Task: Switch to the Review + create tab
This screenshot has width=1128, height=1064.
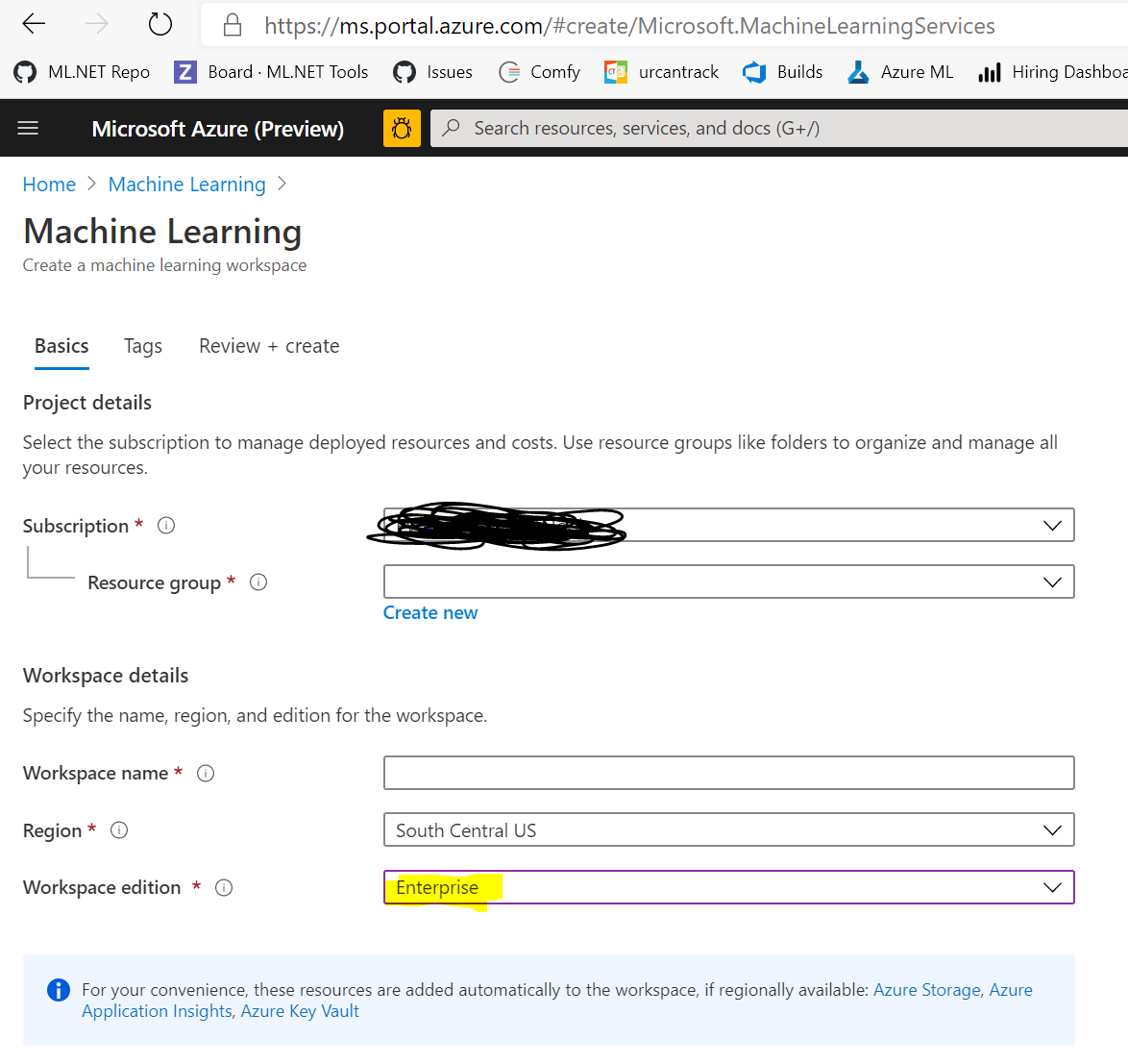Action: pyautogui.click(x=268, y=345)
